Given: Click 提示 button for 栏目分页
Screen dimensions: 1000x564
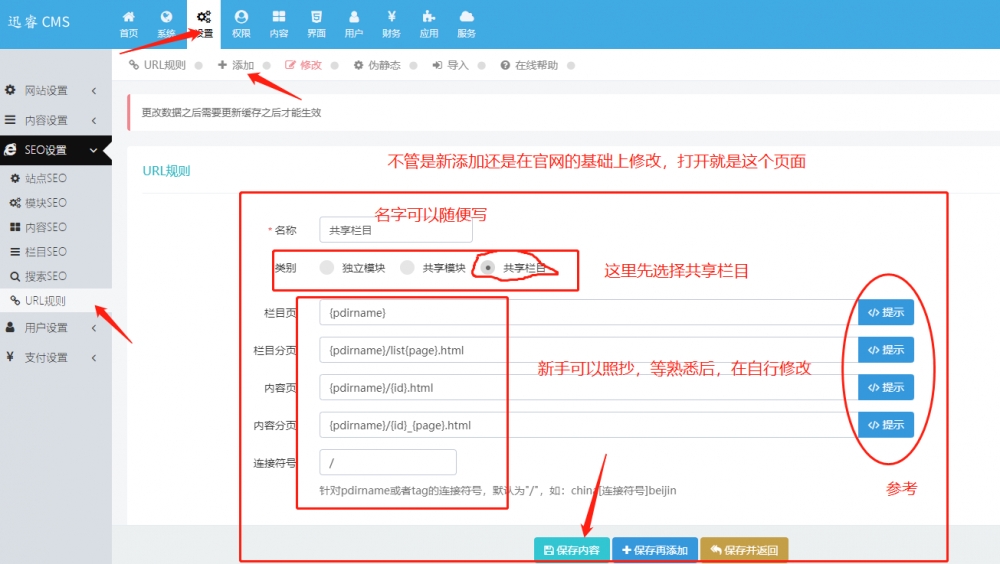Looking at the screenshot, I should (886, 350).
